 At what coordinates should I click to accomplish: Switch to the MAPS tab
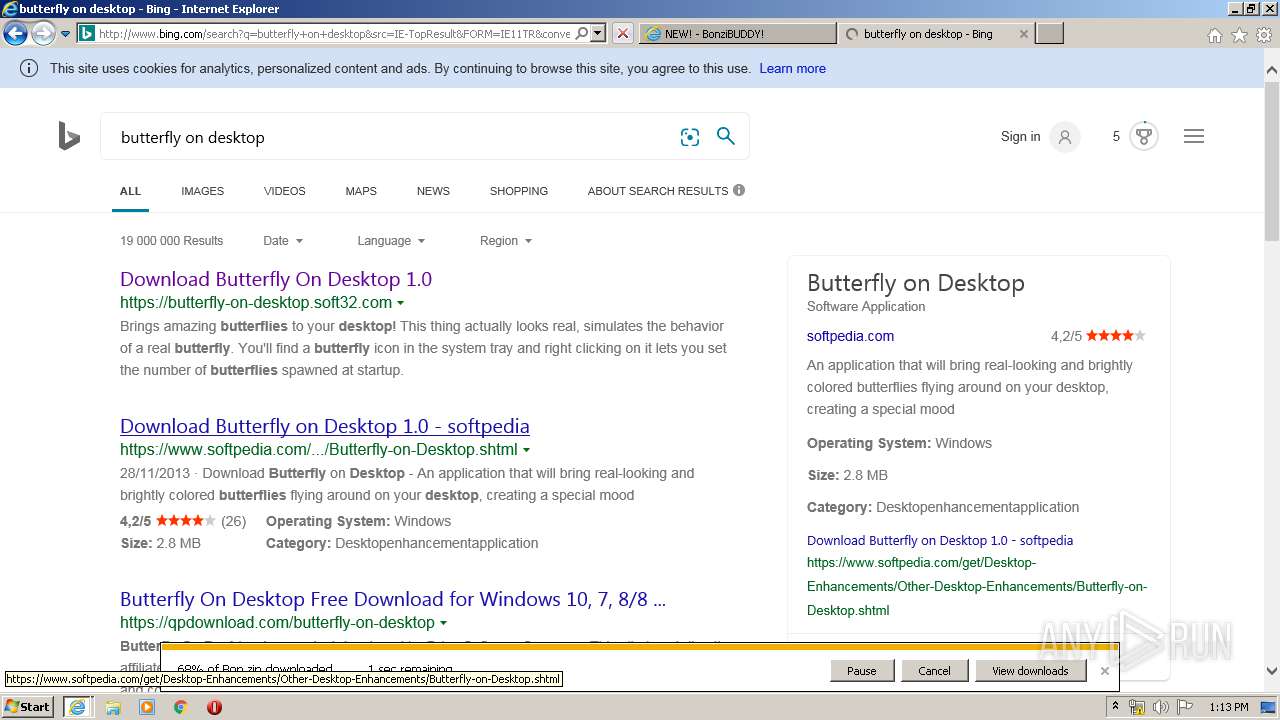(361, 191)
